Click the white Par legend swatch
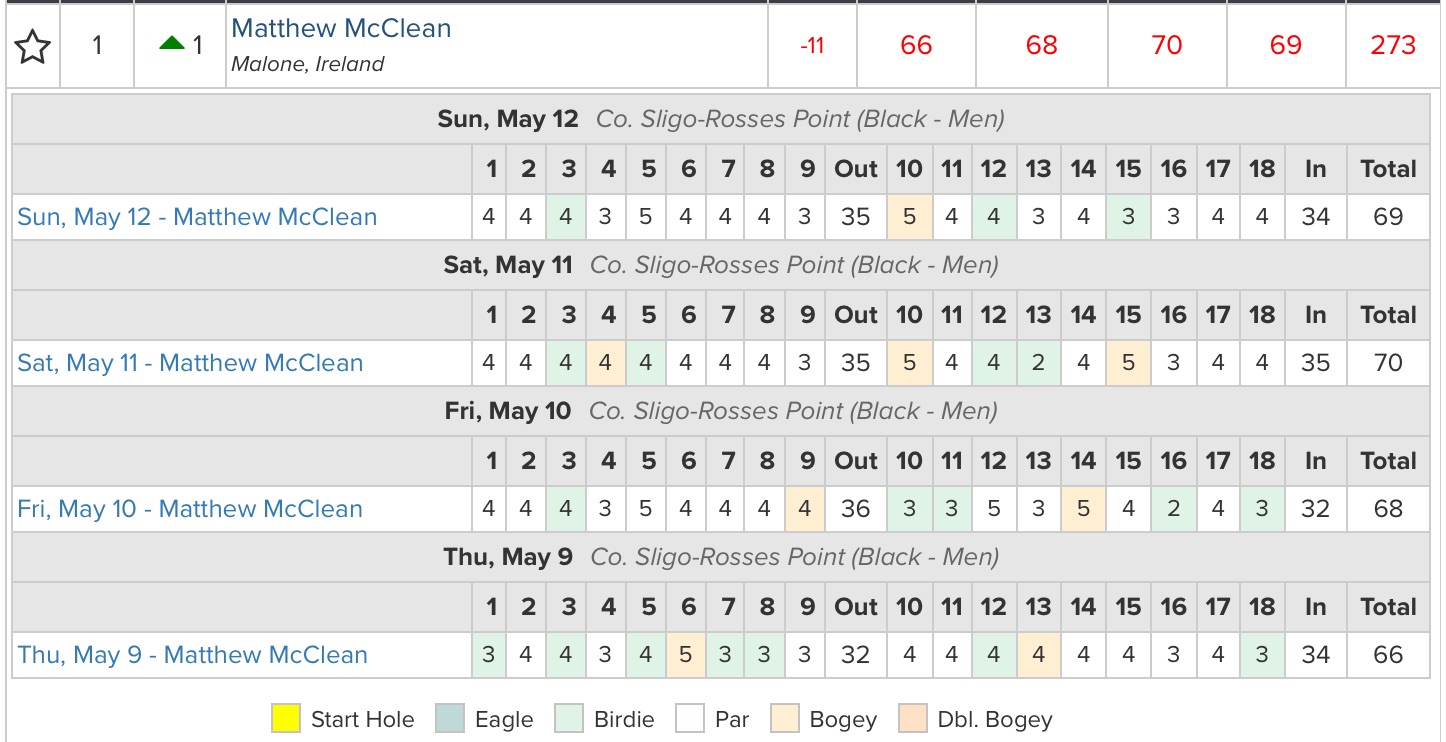The height and width of the screenshot is (742, 1446). point(690,719)
